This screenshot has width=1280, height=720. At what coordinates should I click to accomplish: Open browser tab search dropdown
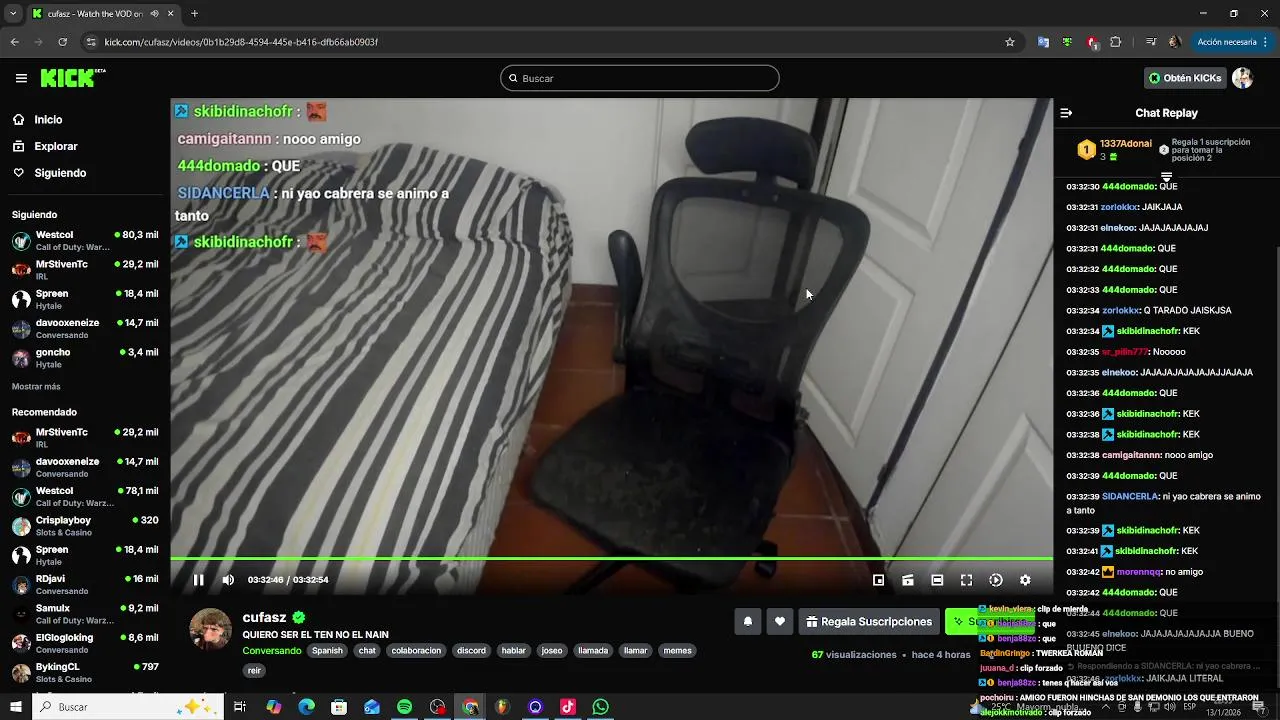13,14
